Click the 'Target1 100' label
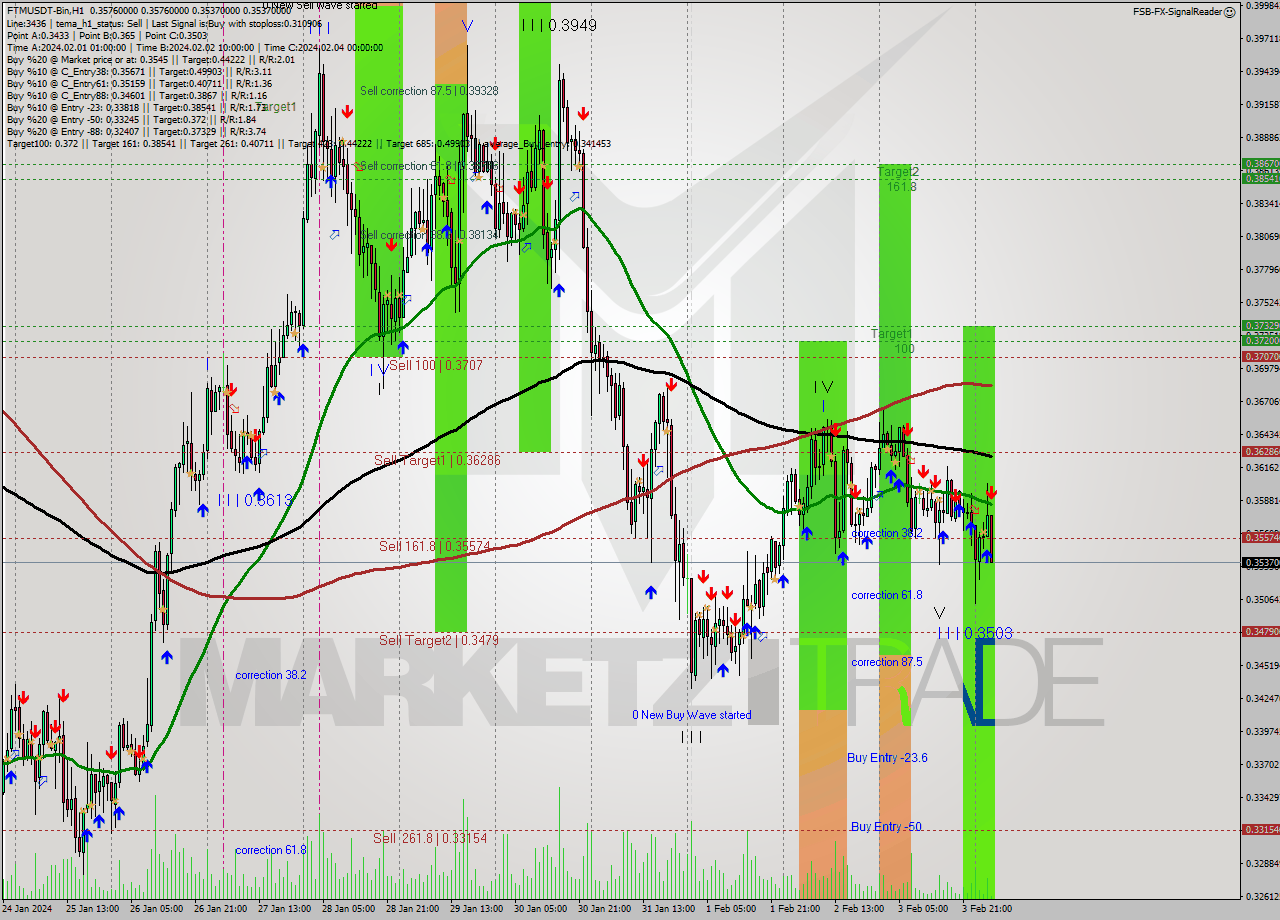This screenshot has height=920, width=1280. point(891,341)
